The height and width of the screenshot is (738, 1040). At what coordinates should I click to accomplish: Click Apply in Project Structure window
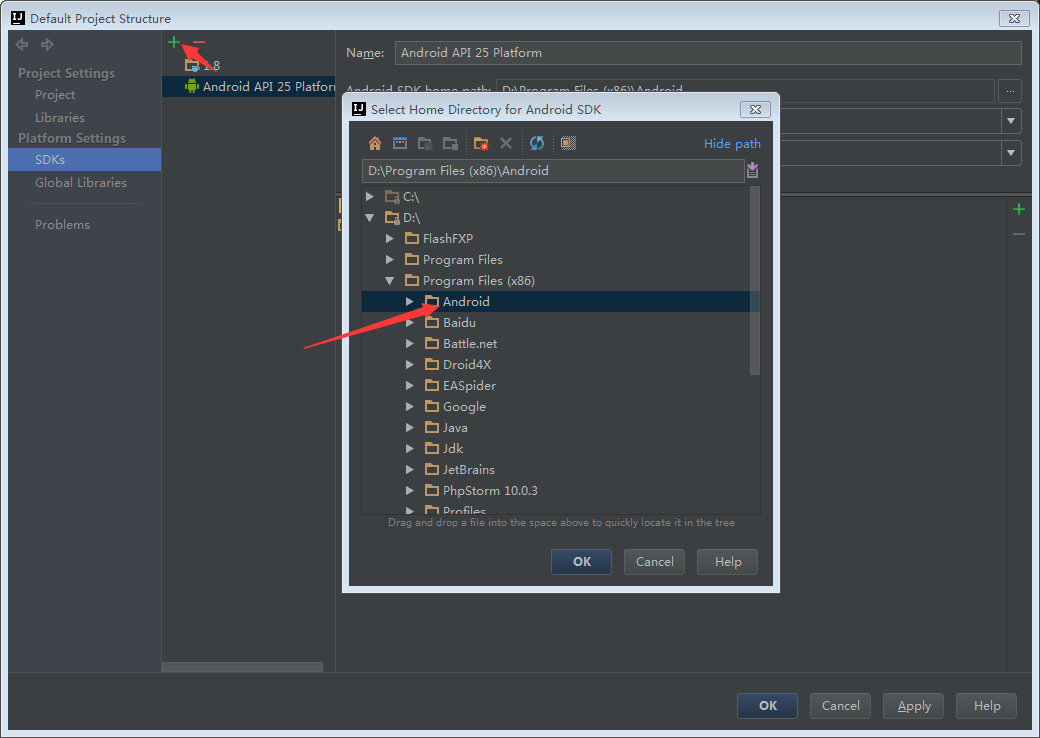pyautogui.click(x=914, y=706)
